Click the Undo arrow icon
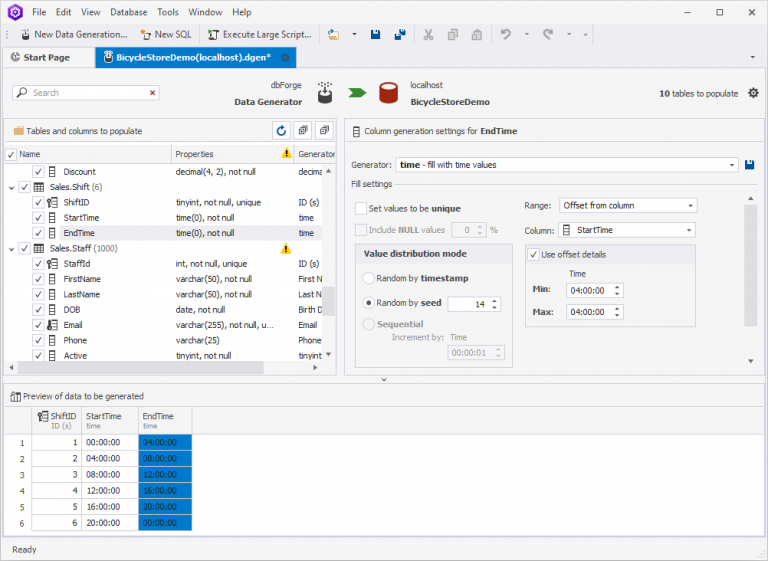This screenshot has height=561, width=768. (x=505, y=34)
